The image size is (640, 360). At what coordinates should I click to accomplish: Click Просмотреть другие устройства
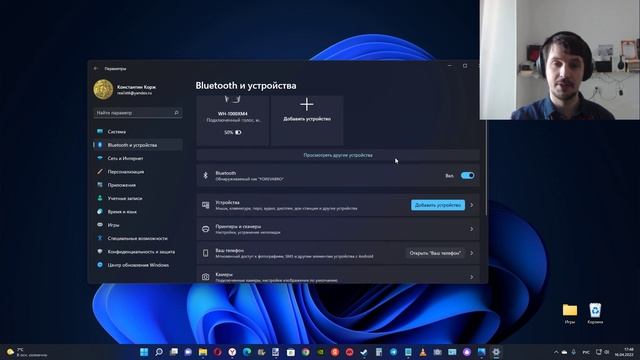[x=338, y=155]
